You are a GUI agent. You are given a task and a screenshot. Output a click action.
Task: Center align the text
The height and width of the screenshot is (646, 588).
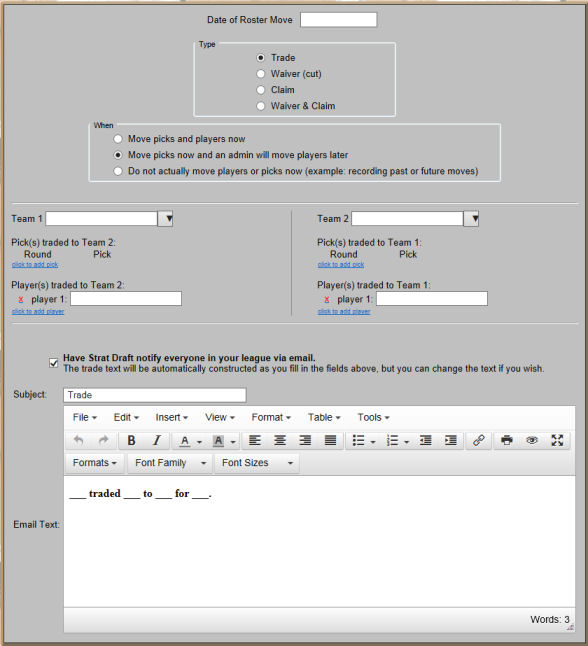pos(280,440)
